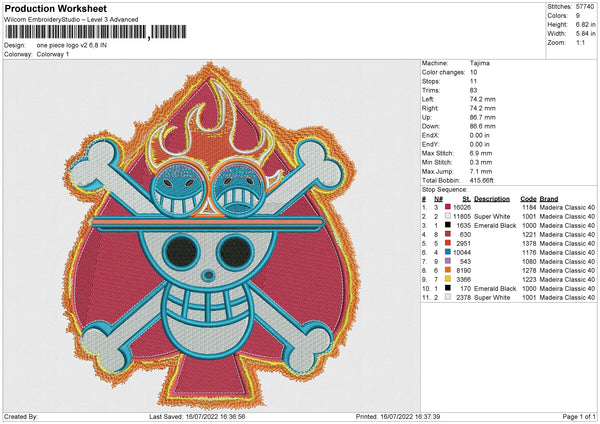Click the Min Stitch value '0.3 mm'
The image size is (600, 424).
481,162
